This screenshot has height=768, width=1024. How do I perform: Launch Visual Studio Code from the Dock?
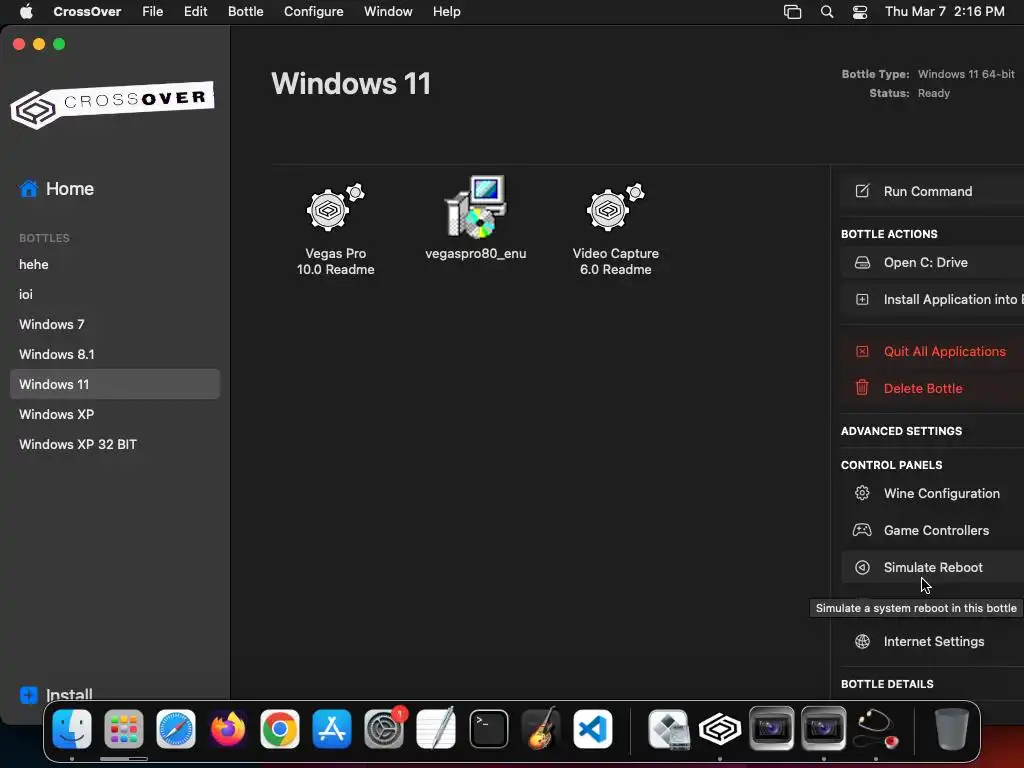pyautogui.click(x=592, y=728)
